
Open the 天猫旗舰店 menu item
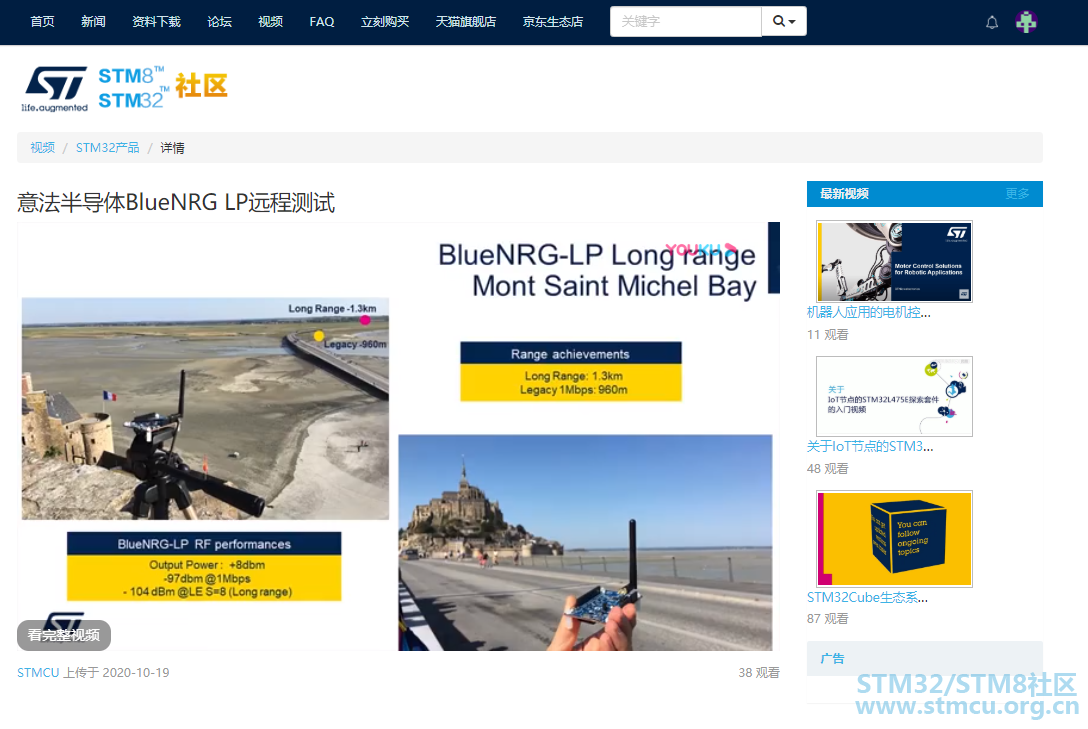(466, 22)
